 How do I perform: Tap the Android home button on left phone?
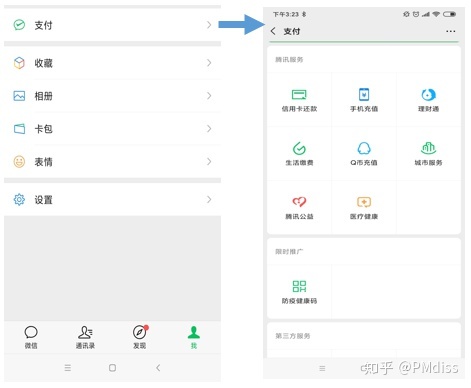pyautogui.click(x=113, y=368)
